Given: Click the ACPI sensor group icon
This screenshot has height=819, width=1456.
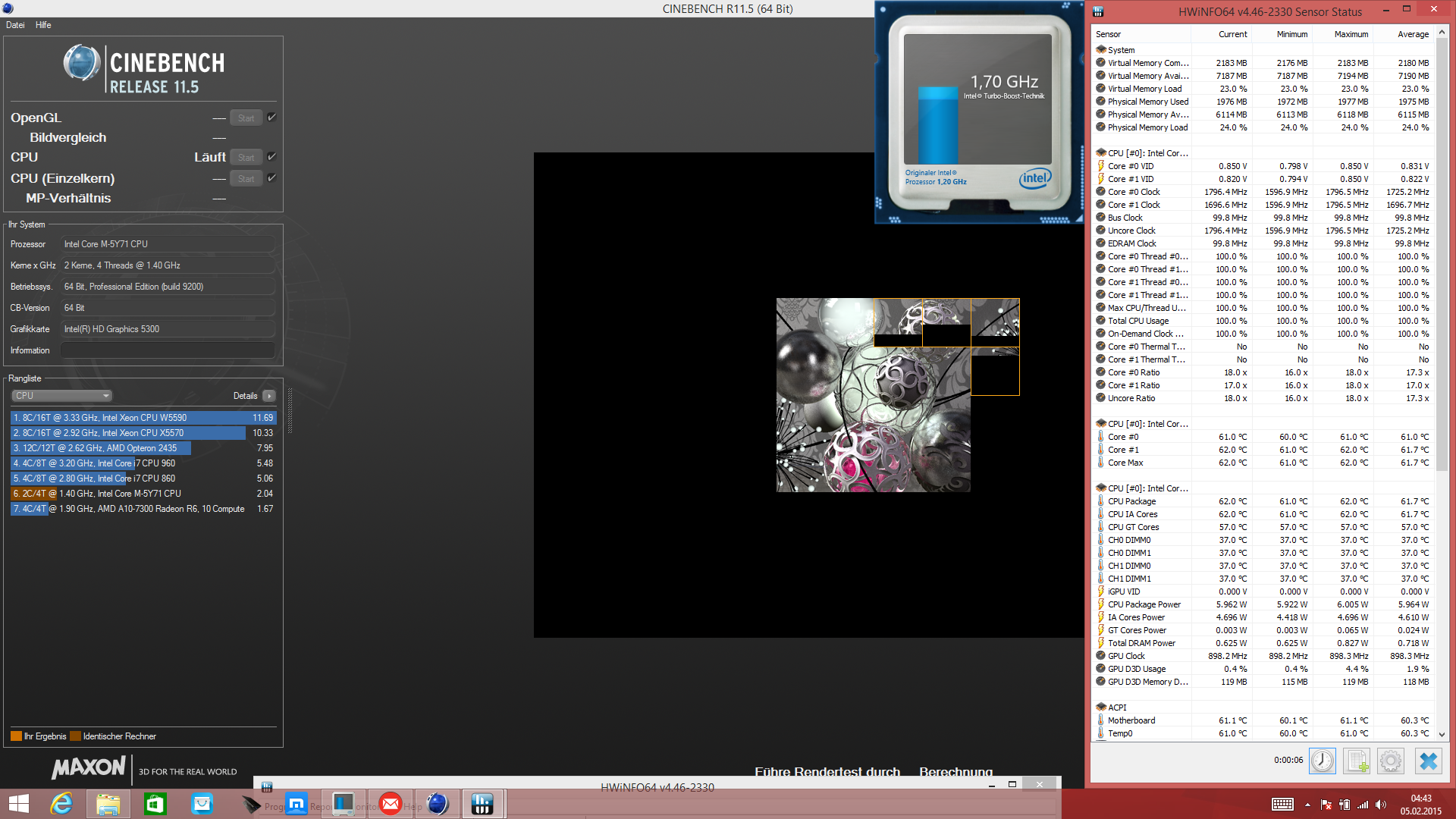Looking at the screenshot, I should [1101, 707].
